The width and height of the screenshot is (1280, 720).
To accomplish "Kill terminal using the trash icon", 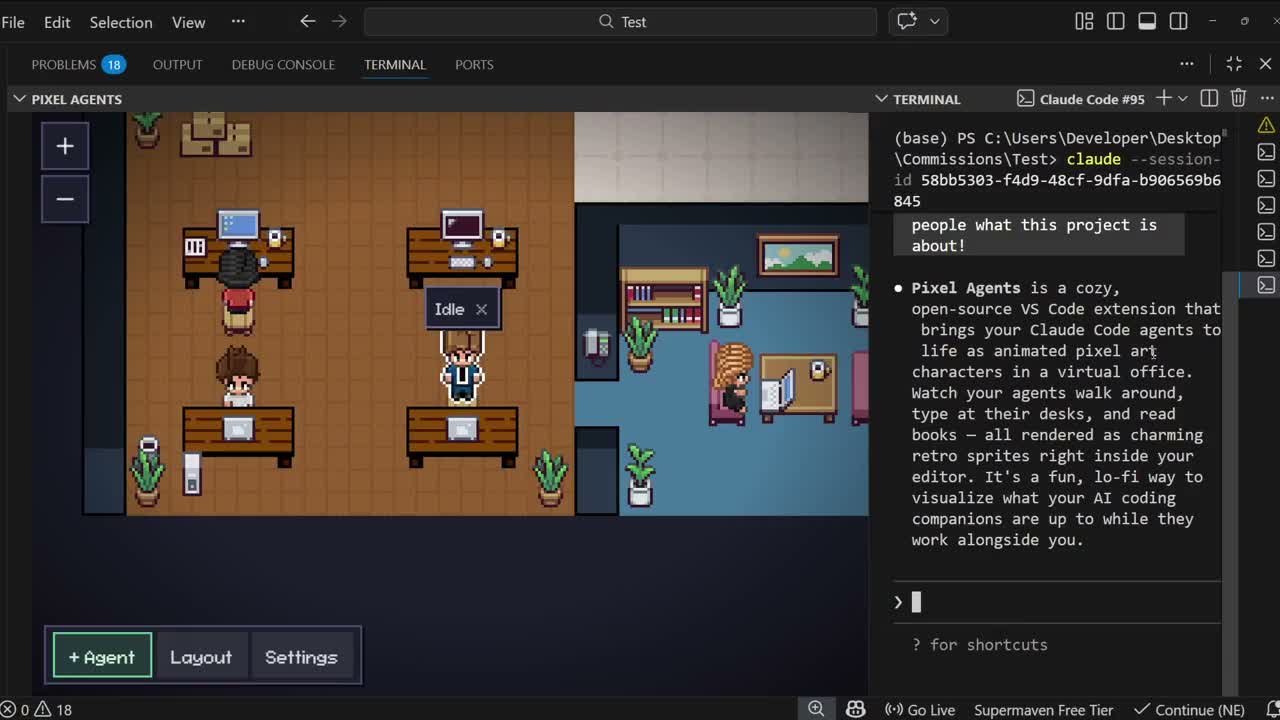I will tap(1238, 98).
